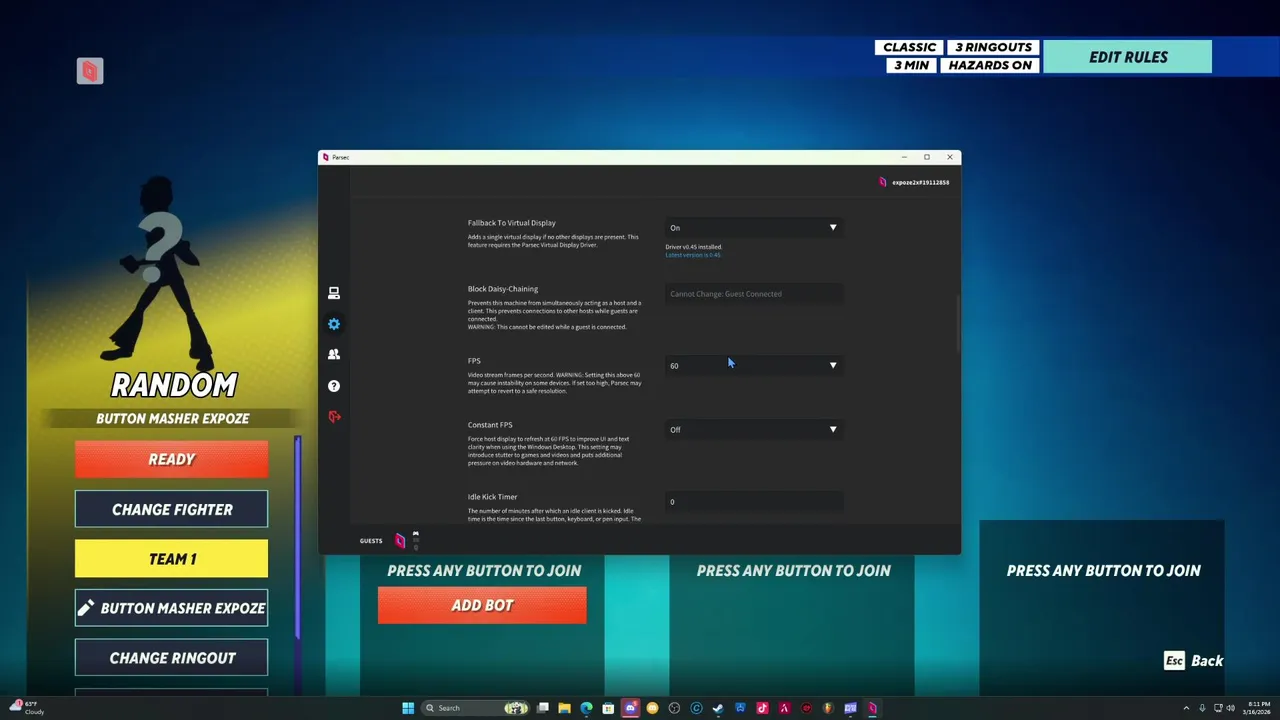Image resolution: width=1280 pixels, height=720 pixels.
Task: Click the microphone icon in system tray
Action: 1202,708
